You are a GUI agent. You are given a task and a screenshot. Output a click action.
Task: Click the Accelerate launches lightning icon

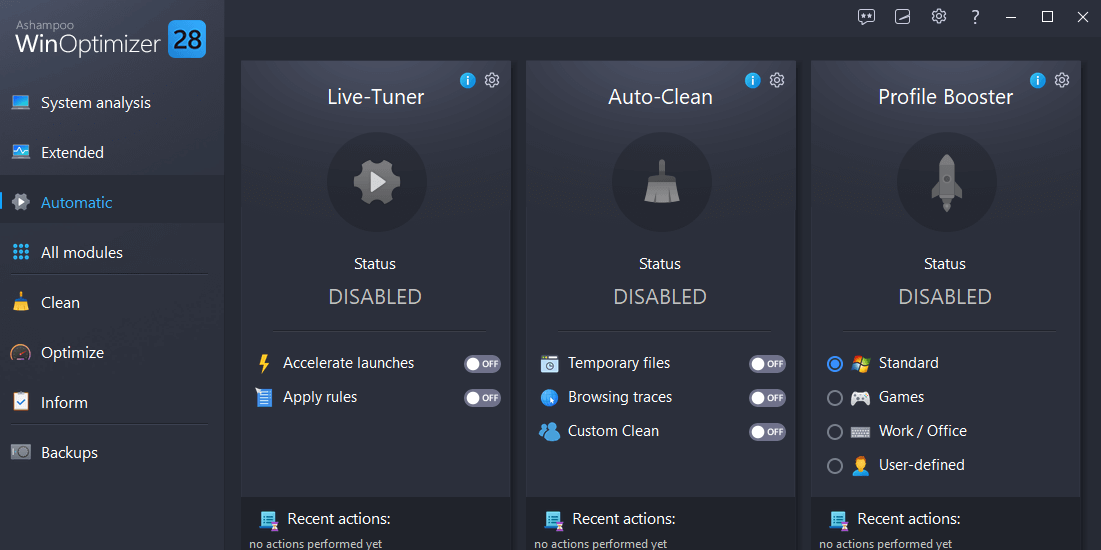265,363
